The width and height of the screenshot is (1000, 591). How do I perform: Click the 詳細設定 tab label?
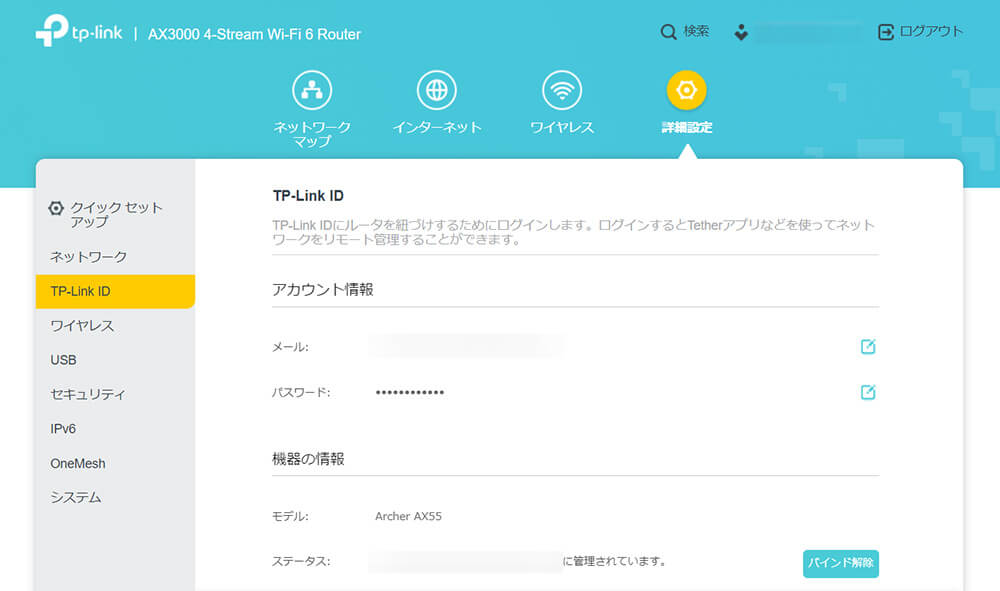pyautogui.click(x=686, y=128)
